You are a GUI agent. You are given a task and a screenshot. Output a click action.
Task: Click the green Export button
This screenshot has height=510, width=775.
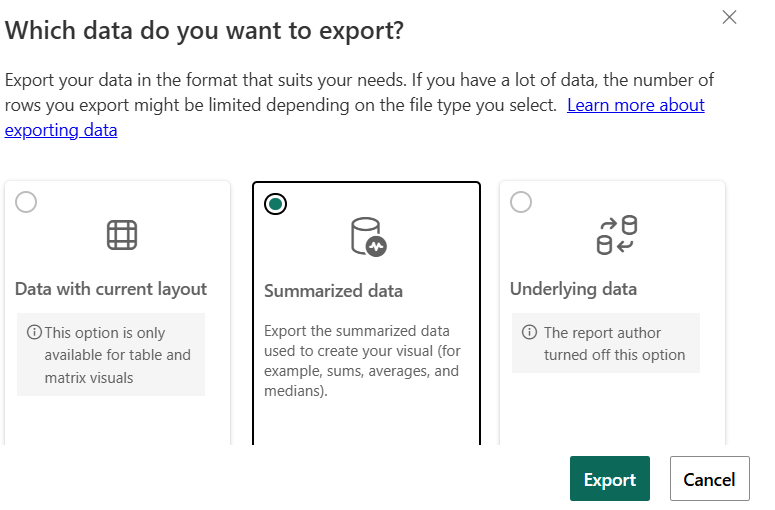pyautogui.click(x=609, y=479)
